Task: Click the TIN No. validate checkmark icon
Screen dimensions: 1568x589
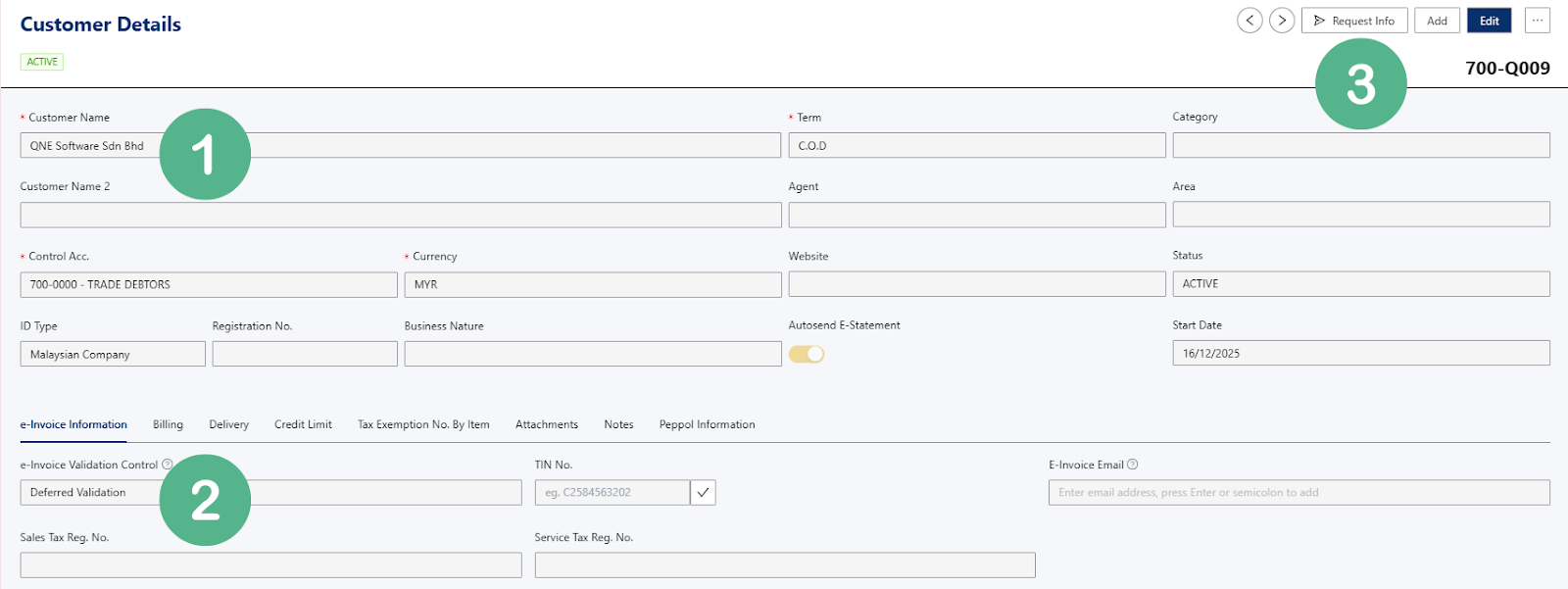Action: 703,492
